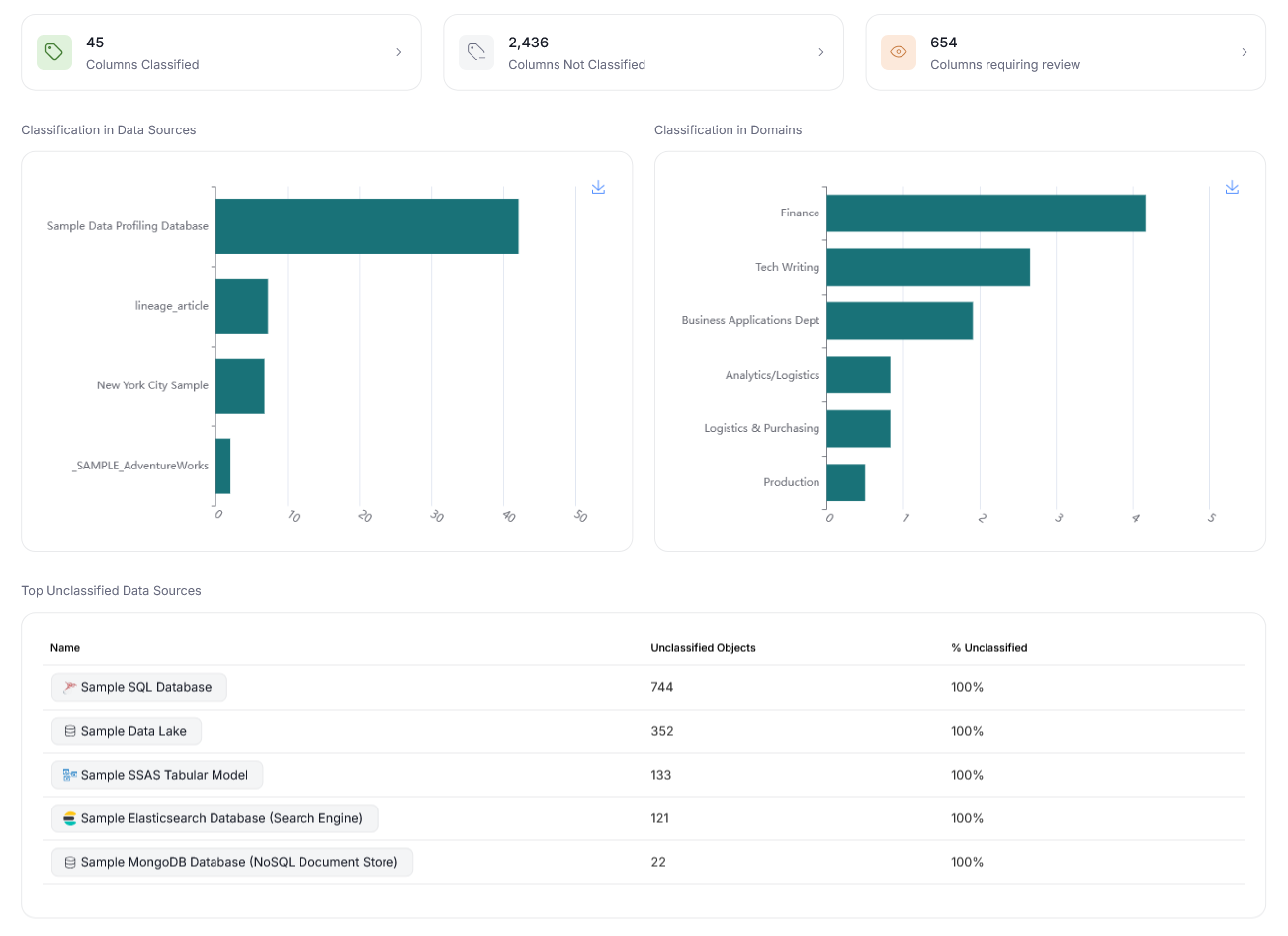
Task: Click the orange eye icon for review columns
Action: [x=899, y=52]
